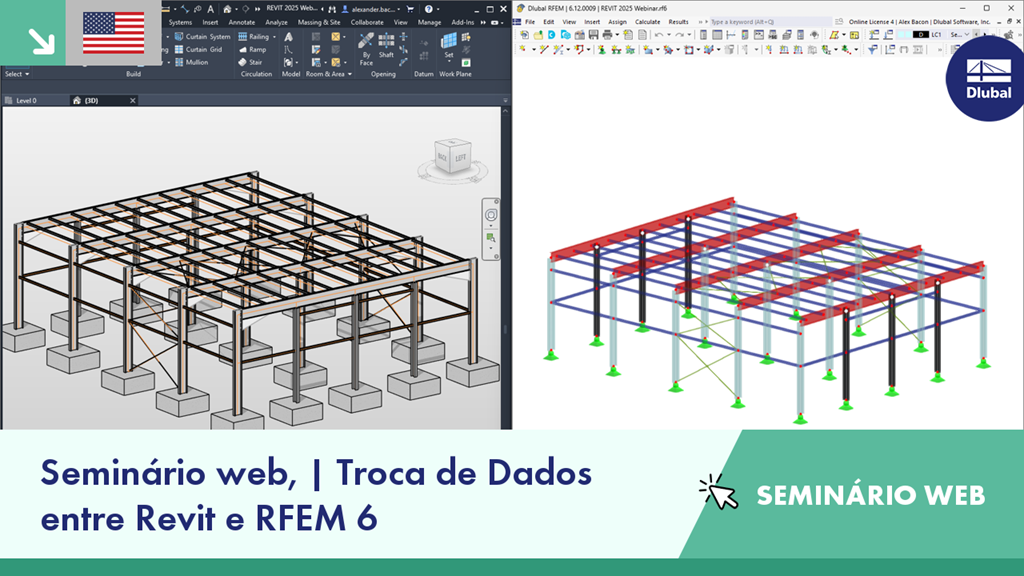Open the Calculate menu in RFEM
This screenshot has height=576, width=1024.
coord(646,22)
